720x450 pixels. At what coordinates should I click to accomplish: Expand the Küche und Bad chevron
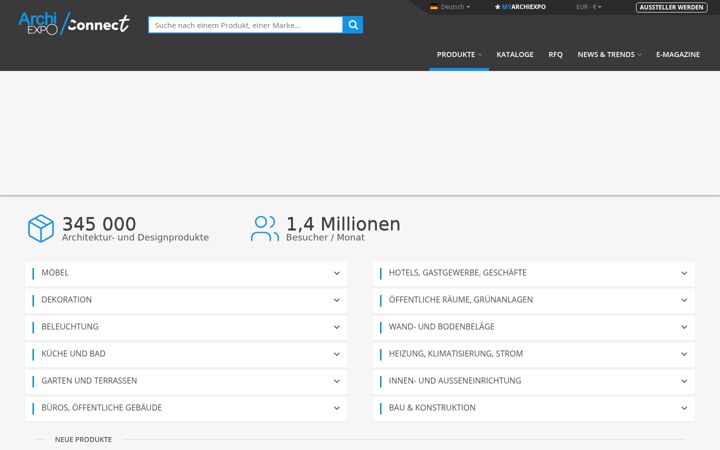click(337, 354)
